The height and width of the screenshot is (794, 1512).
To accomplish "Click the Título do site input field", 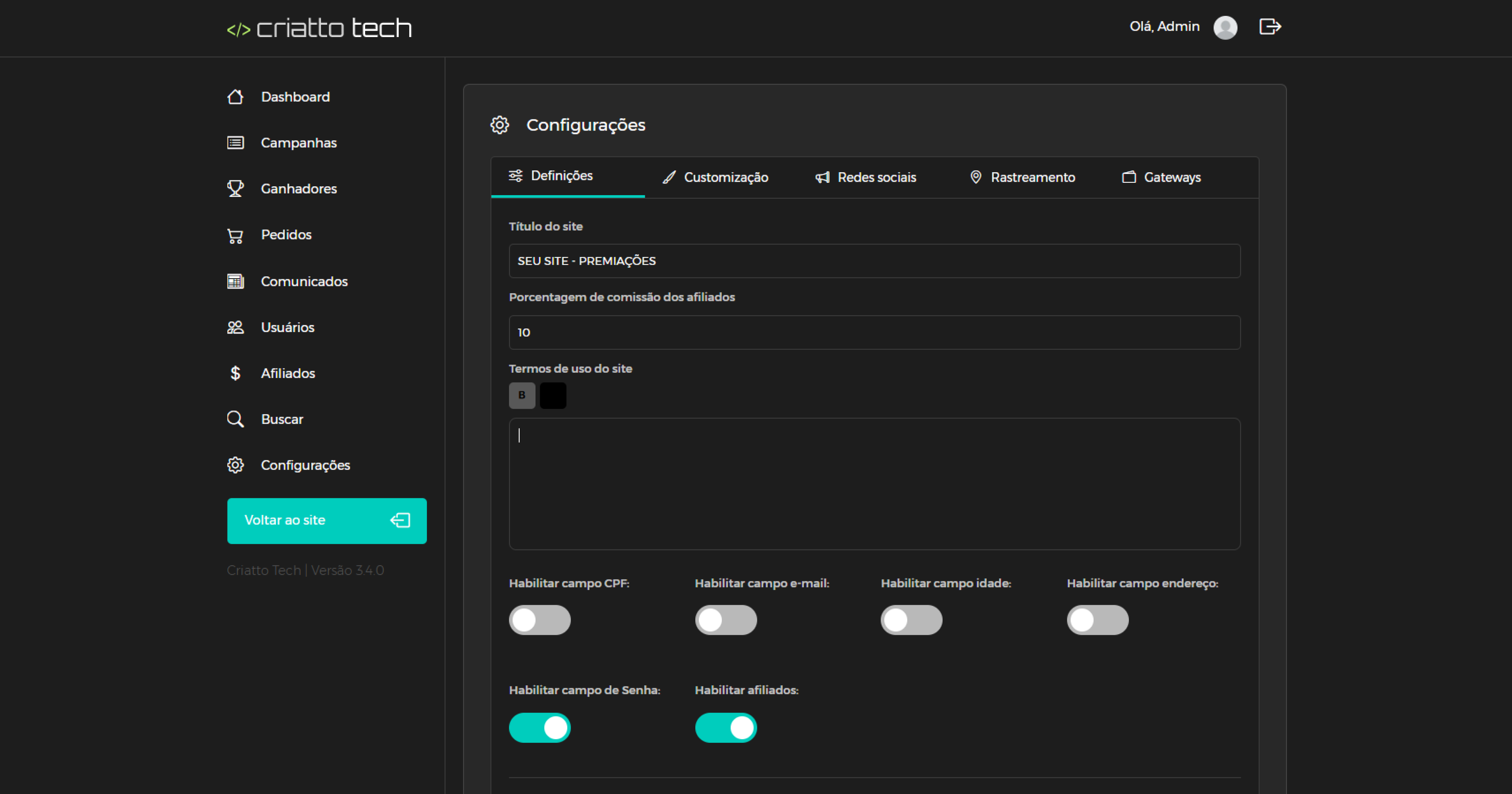I will coord(875,261).
